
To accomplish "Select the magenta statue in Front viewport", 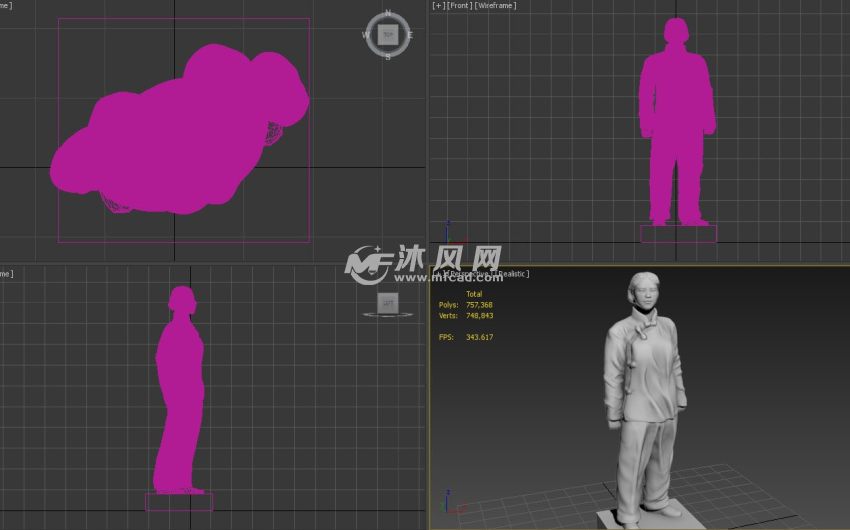I will [x=676, y=120].
